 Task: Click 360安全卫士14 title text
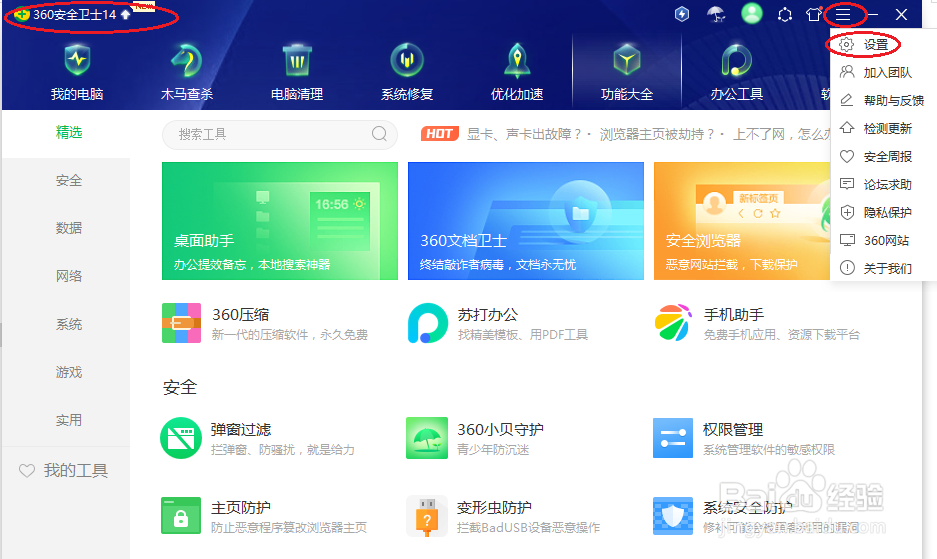(x=75, y=14)
